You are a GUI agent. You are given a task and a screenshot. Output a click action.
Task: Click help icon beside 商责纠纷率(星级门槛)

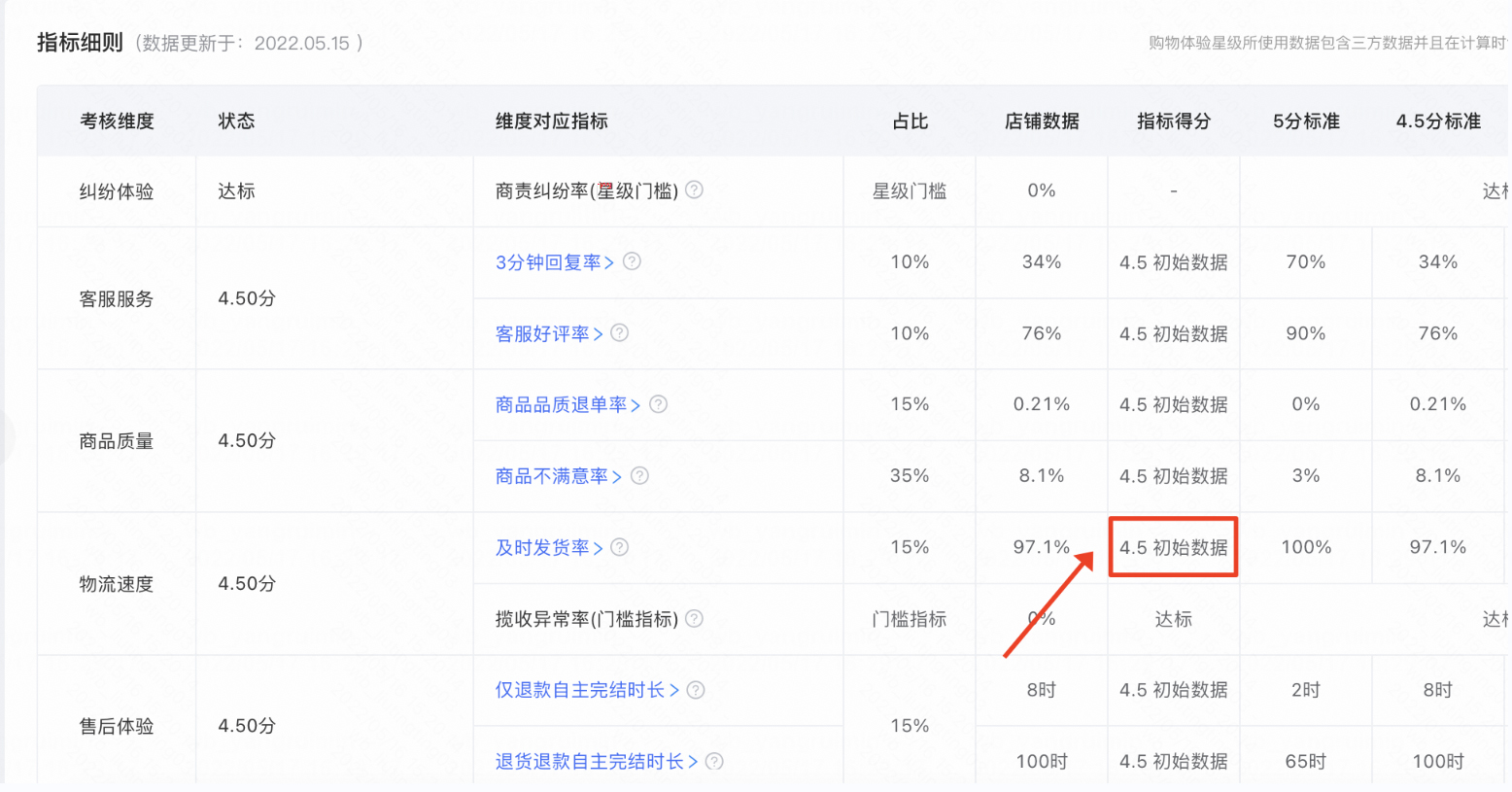pos(695,190)
